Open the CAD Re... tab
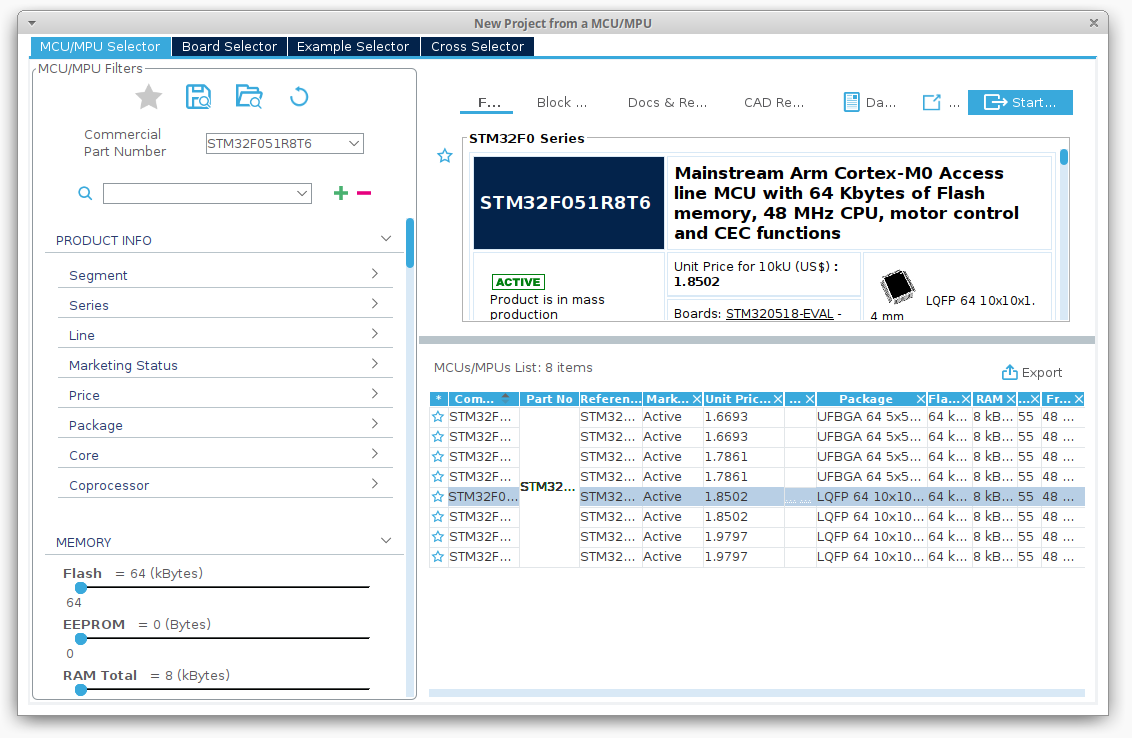1132x738 pixels. 774,103
